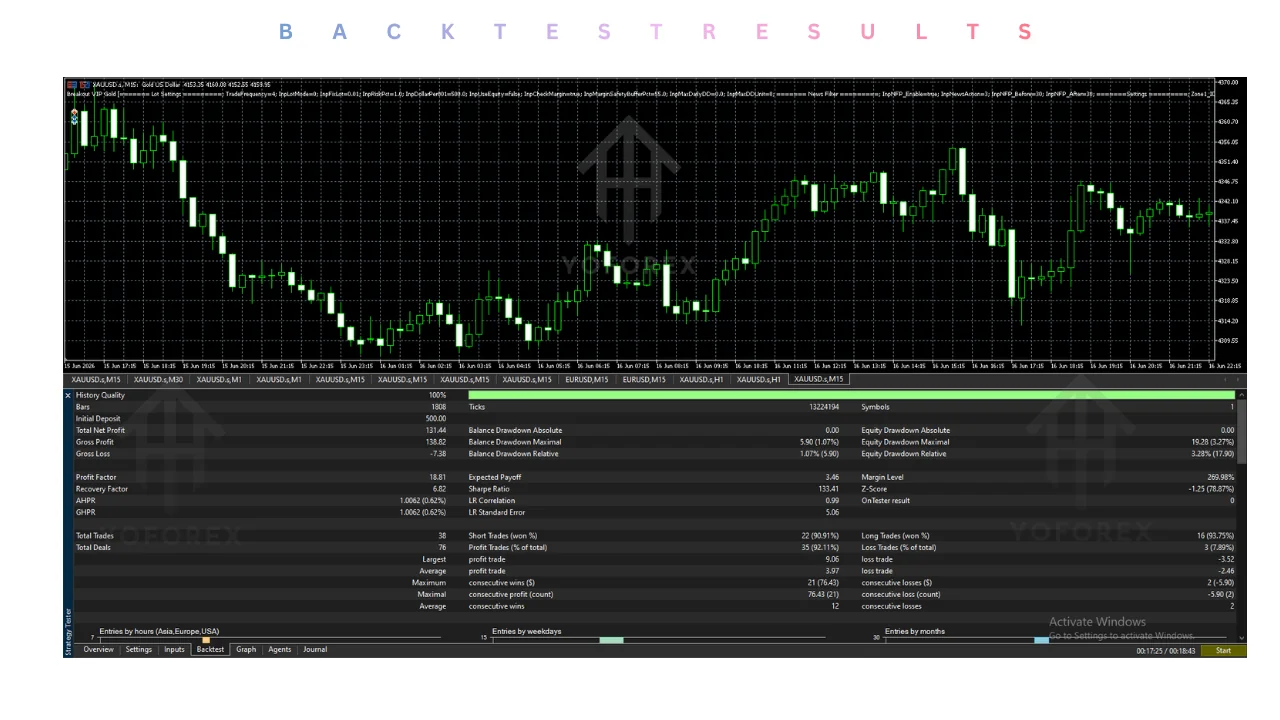The image size is (1280, 720).
Task: Select the Total Trades value 38
Action: [442, 536]
